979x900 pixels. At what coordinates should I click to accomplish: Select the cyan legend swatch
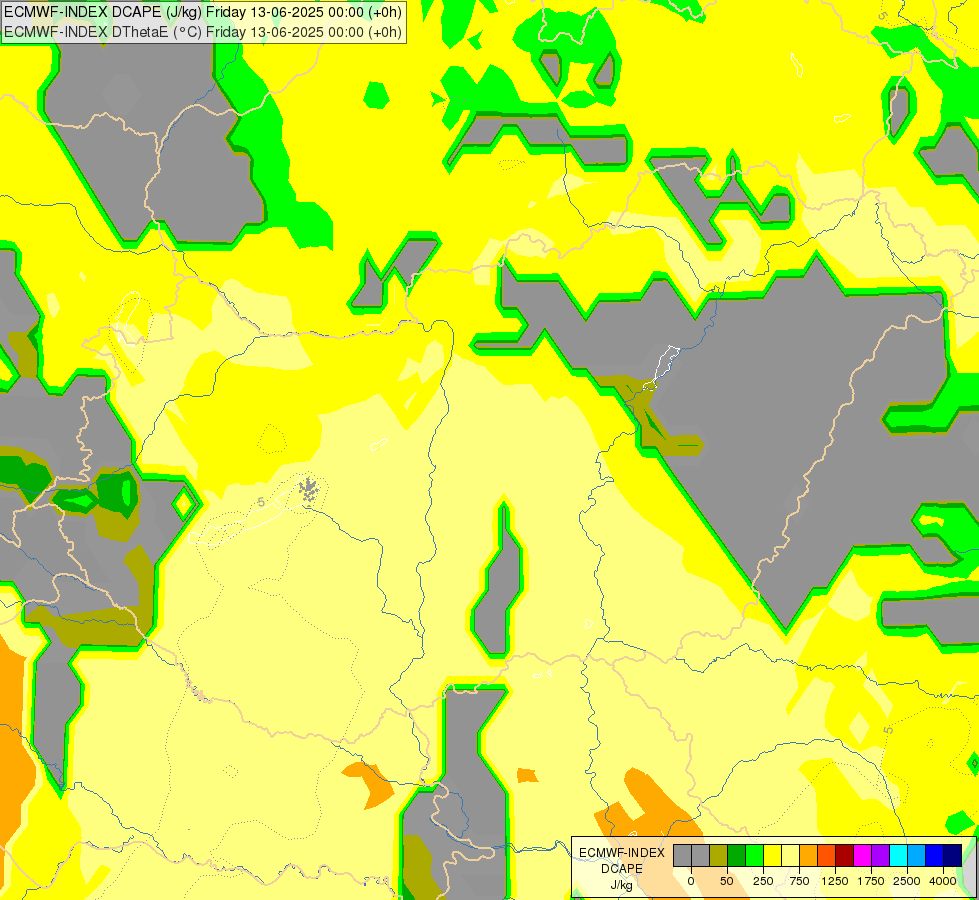click(x=898, y=856)
